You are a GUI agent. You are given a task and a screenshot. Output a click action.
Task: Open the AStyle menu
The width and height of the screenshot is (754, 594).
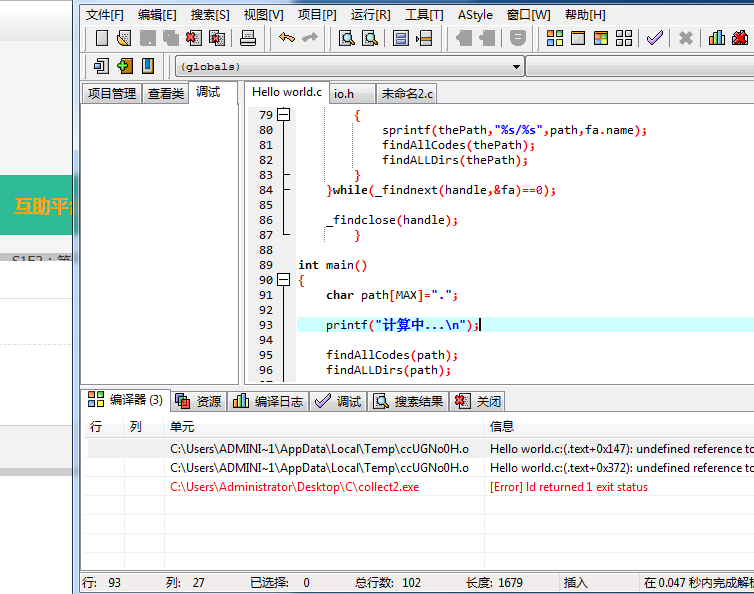point(475,15)
